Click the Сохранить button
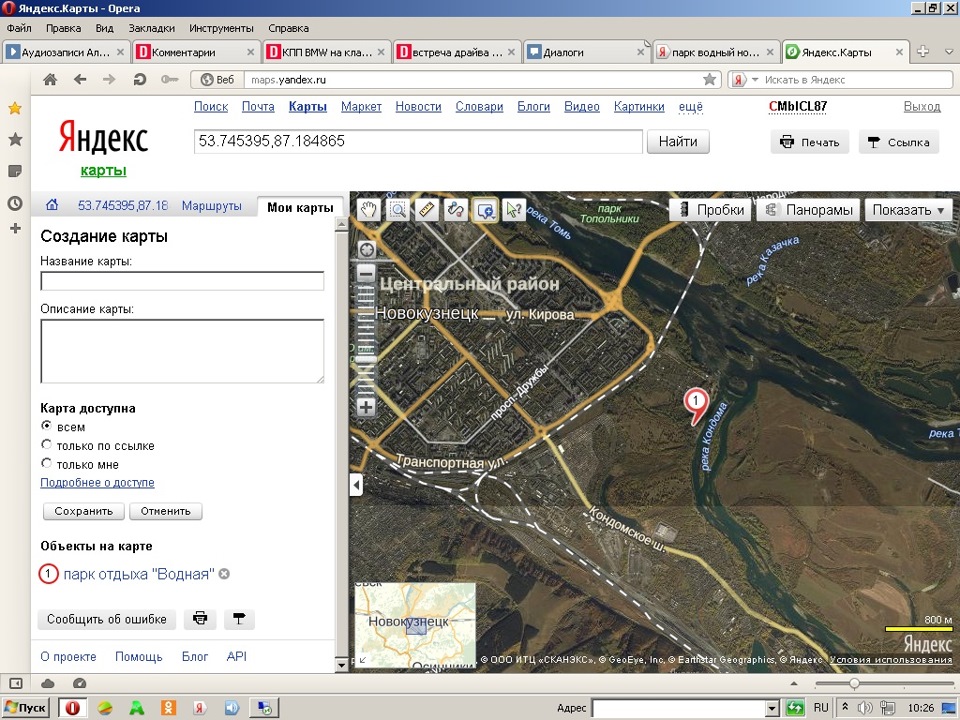This screenshot has width=960, height=720. pos(84,511)
